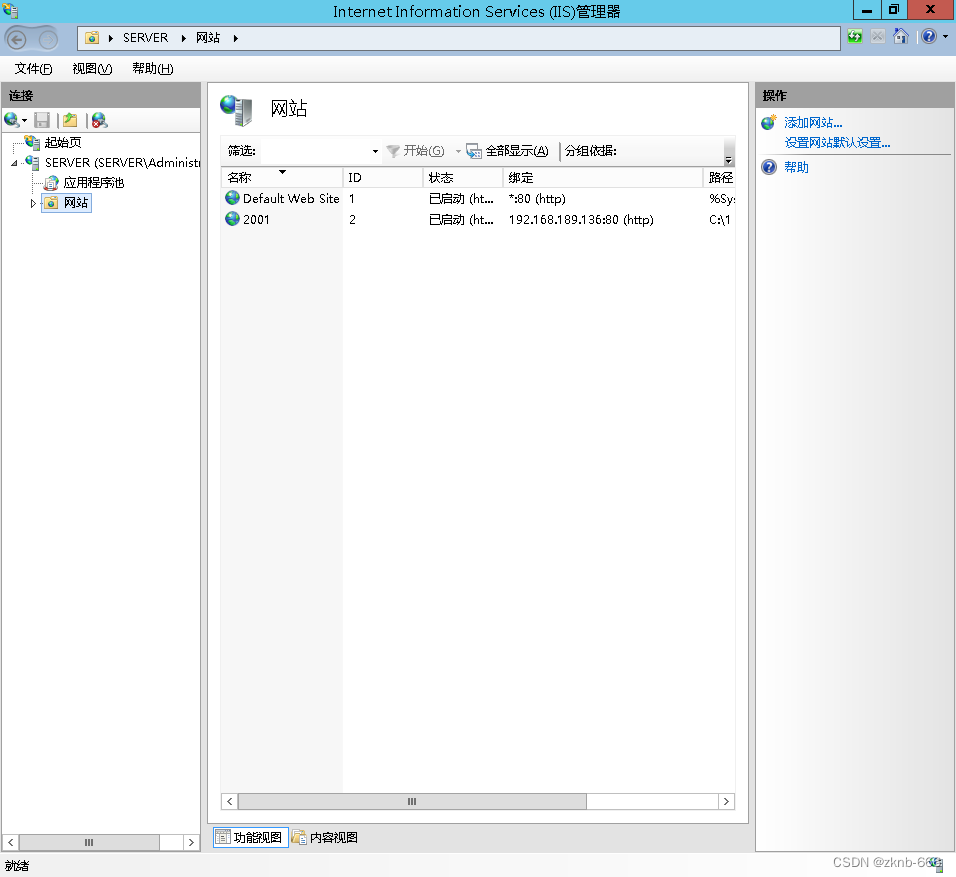Refresh the page with green arrows icon
956x877 pixels.
(x=855, y=37)
